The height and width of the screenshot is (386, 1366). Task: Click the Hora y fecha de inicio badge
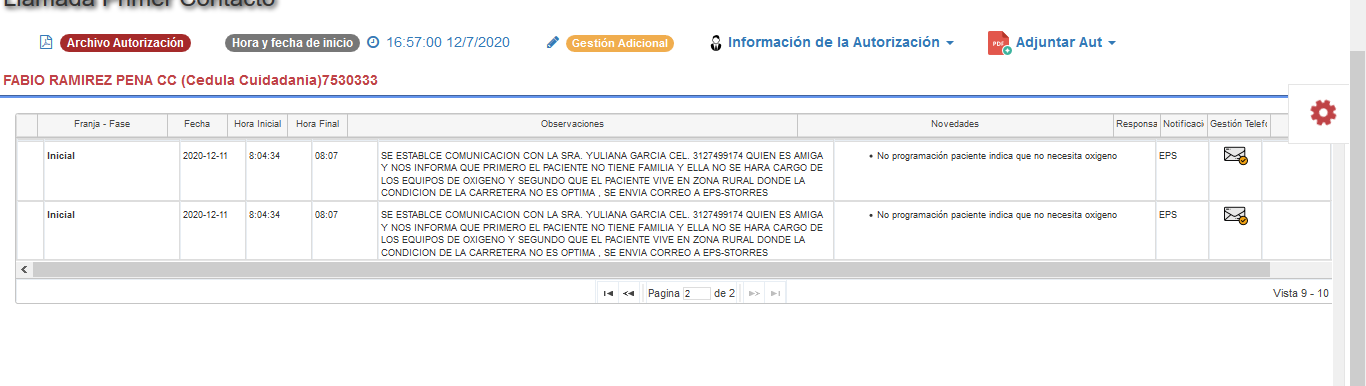coord(292,44)
